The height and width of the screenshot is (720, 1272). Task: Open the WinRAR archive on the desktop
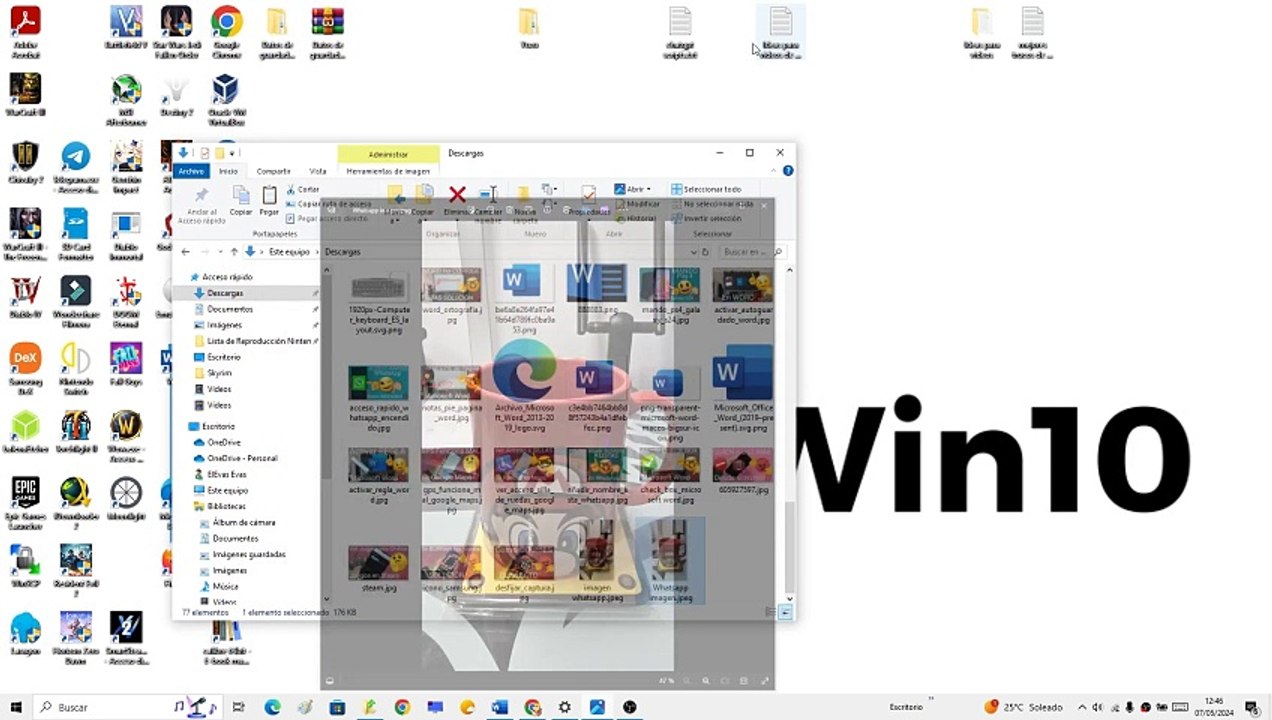click(x=327, y=32)
